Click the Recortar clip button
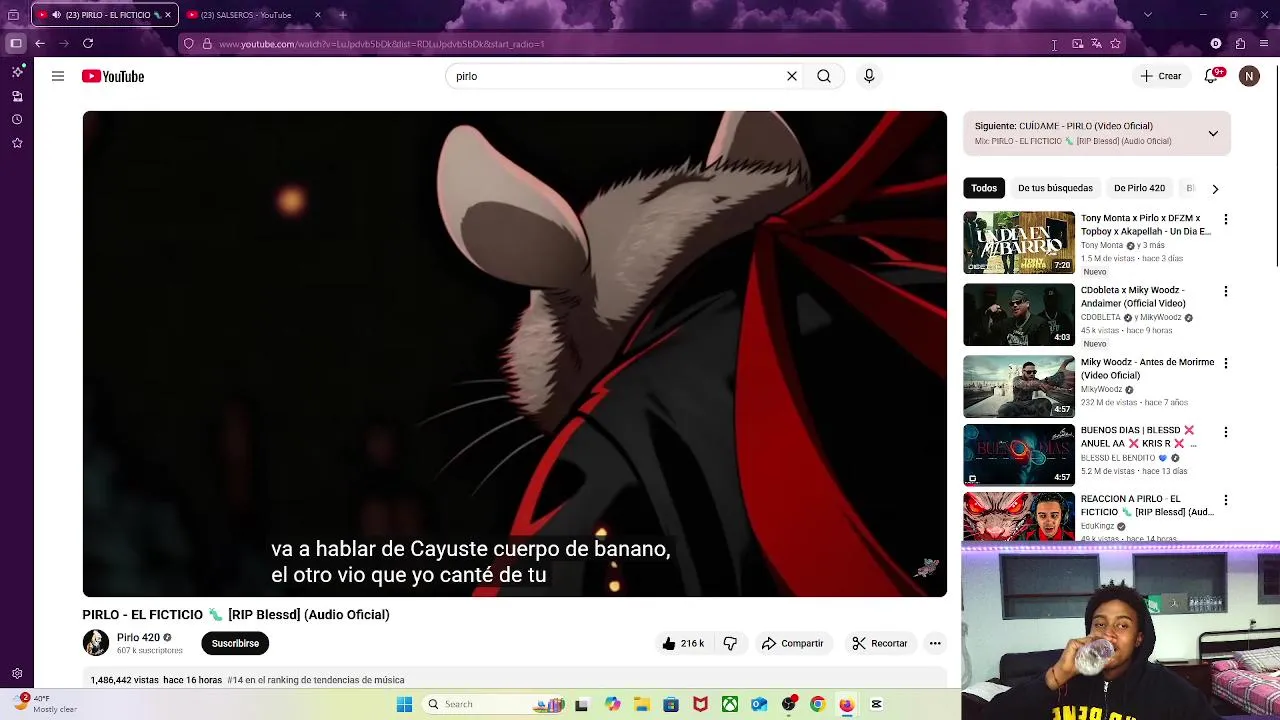Screen dimensions: 1280x720 (x=880, y=644)
